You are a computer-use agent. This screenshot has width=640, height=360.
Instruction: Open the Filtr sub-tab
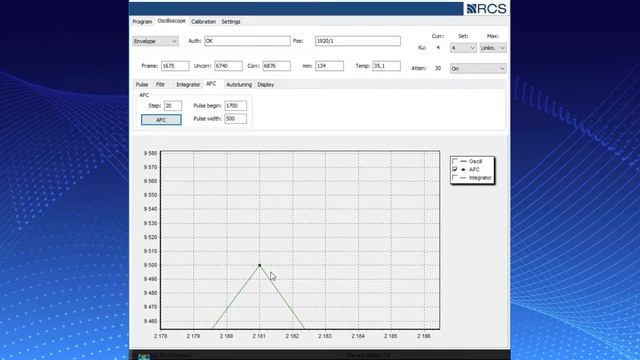160,84
